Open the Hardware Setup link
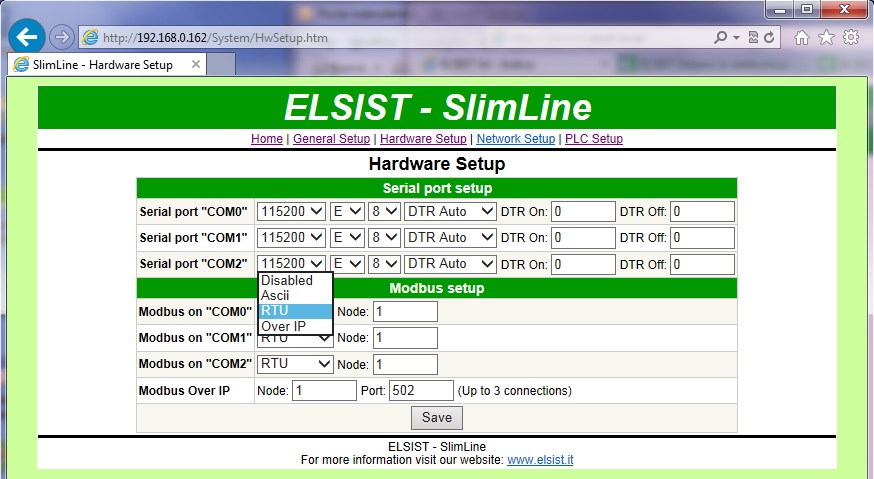The height and width of the screenshot is (479, 874). (423, 139)
